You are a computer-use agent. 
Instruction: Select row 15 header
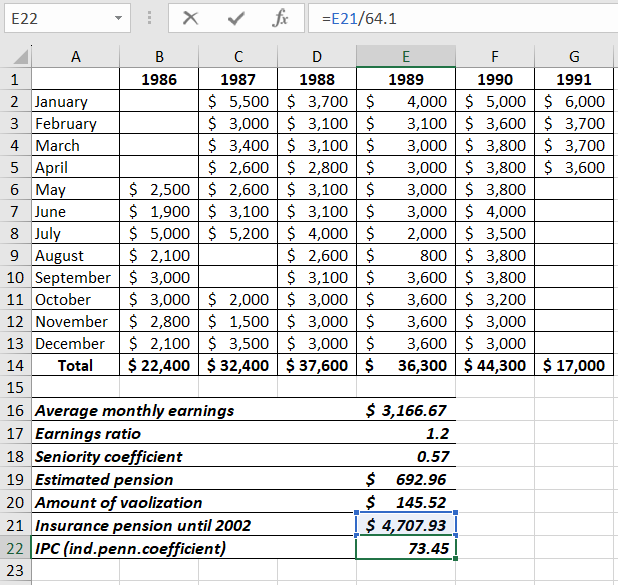(15, 388)
